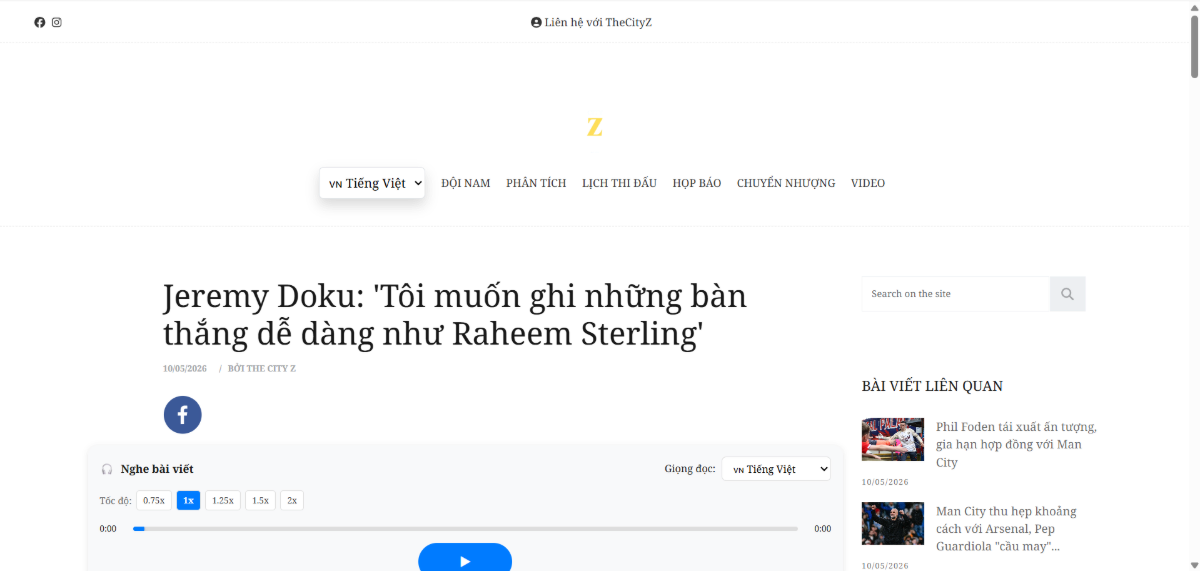This screenshot has width=1200, height=571.
Task: Click the yellow Z site logo
Action: tap(595, 127)
